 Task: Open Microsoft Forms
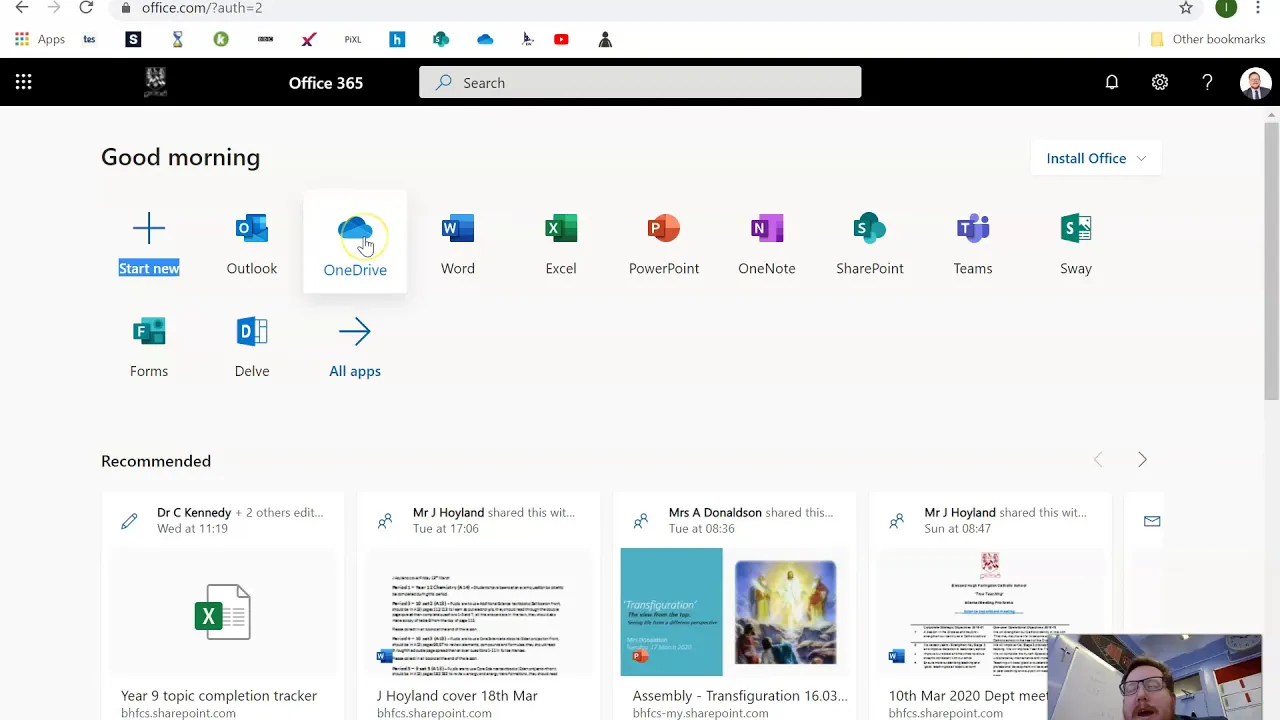tap(149, 347)
